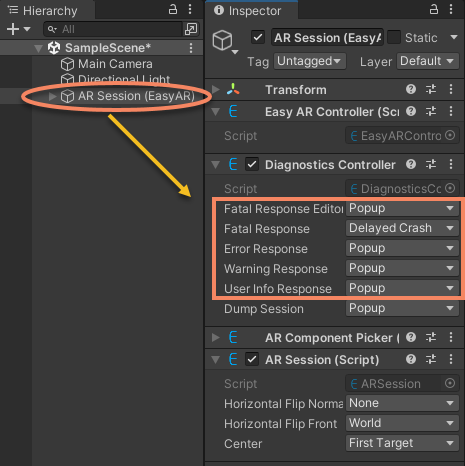
Task: Disable the Diagnostics Controller component checkbox
Action: (x=252, y=164)
